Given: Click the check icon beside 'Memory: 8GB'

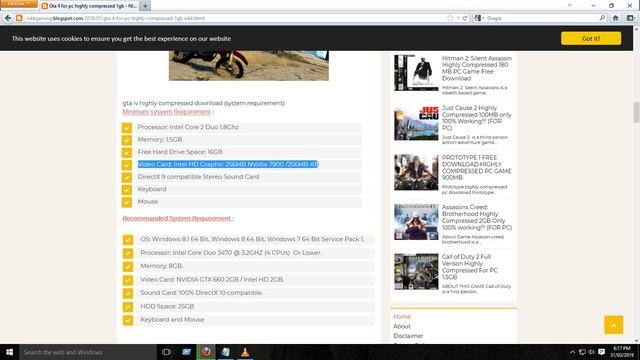Looking at the screenshot, I should (x=128, y=267).
